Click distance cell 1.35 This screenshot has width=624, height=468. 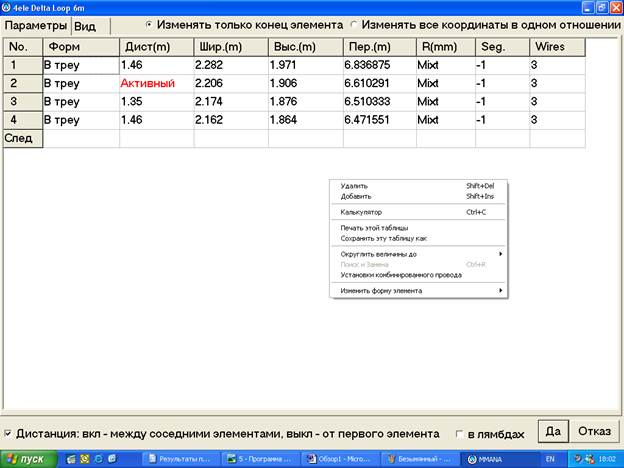click(156, 102)
